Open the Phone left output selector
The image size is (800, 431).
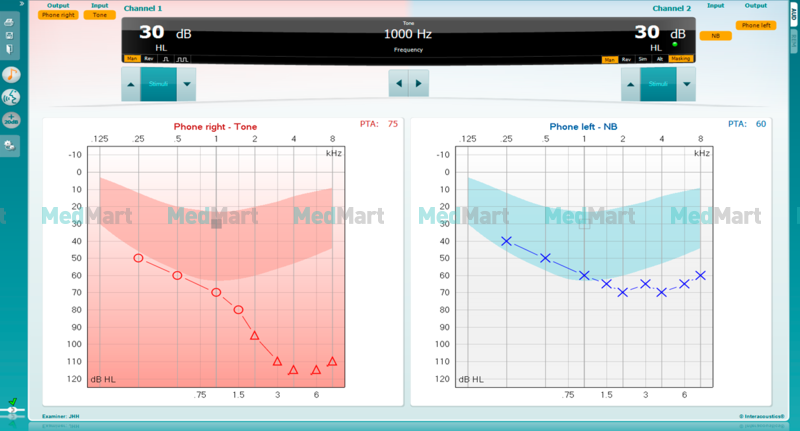click(x=756, y=25)
